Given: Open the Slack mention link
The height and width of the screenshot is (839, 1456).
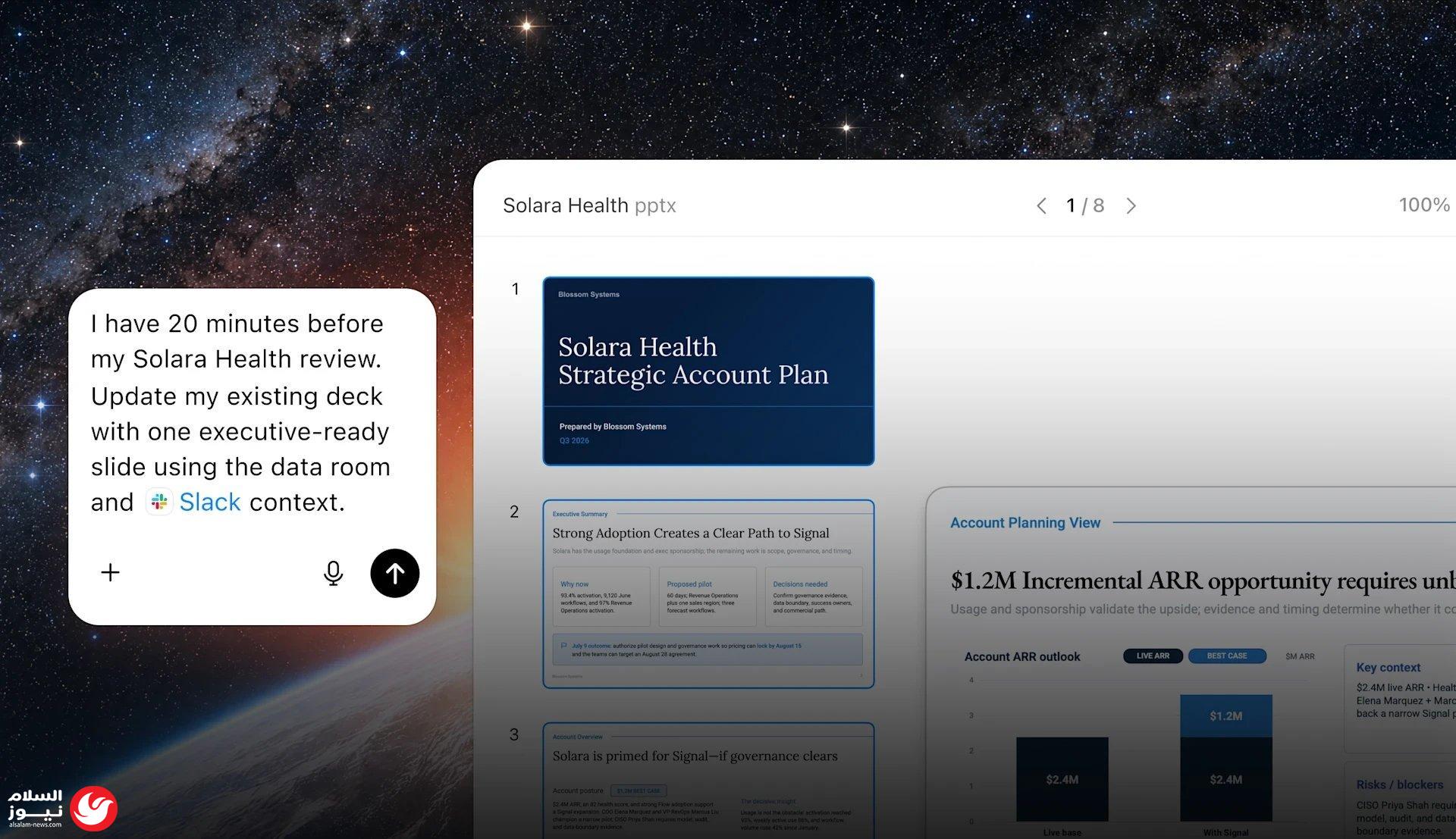Looking at the screenshot, I should 210,502.
